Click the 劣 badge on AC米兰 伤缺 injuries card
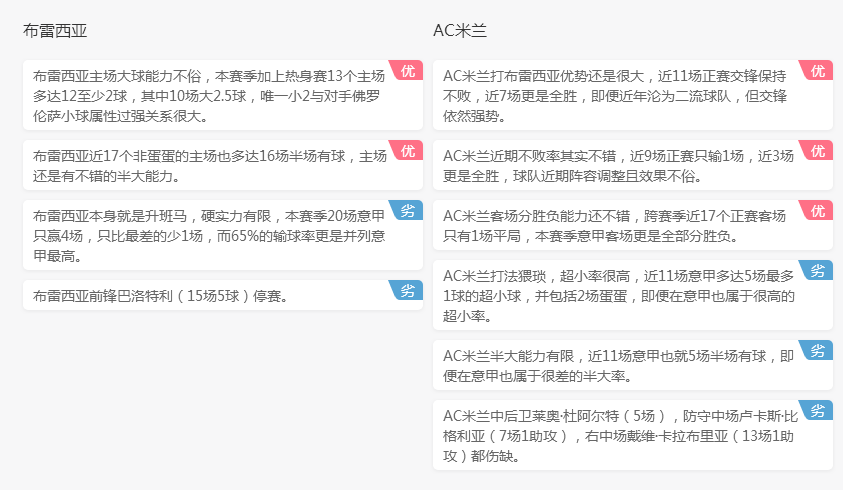 pos(817,411)
